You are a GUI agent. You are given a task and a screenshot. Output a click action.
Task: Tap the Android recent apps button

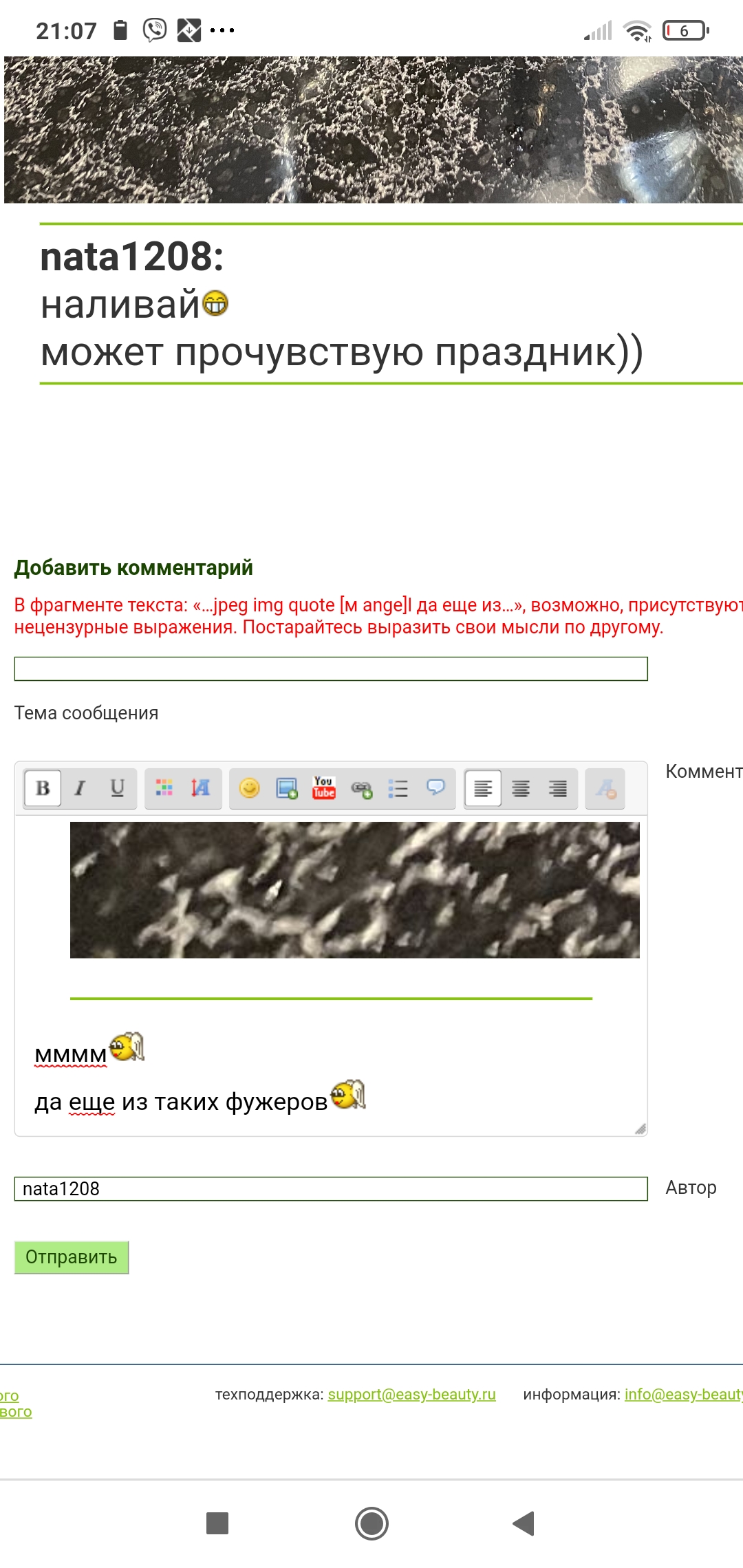pyautogui.click(x=217, y=1523)
